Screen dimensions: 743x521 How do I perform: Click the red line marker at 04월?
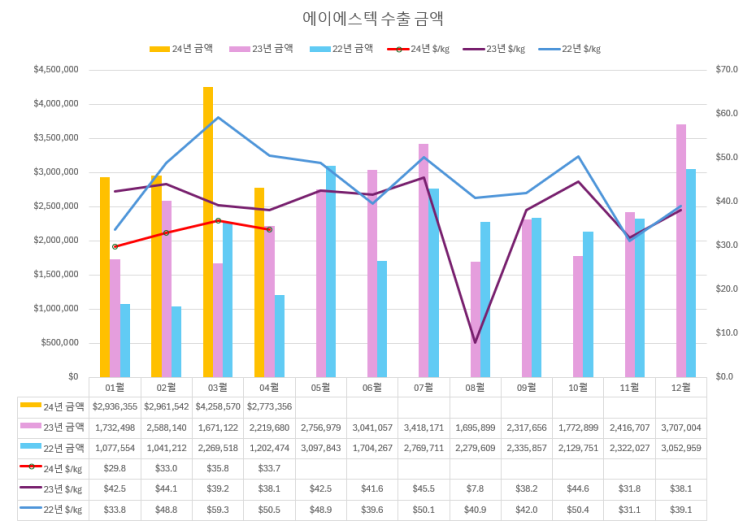269,229
